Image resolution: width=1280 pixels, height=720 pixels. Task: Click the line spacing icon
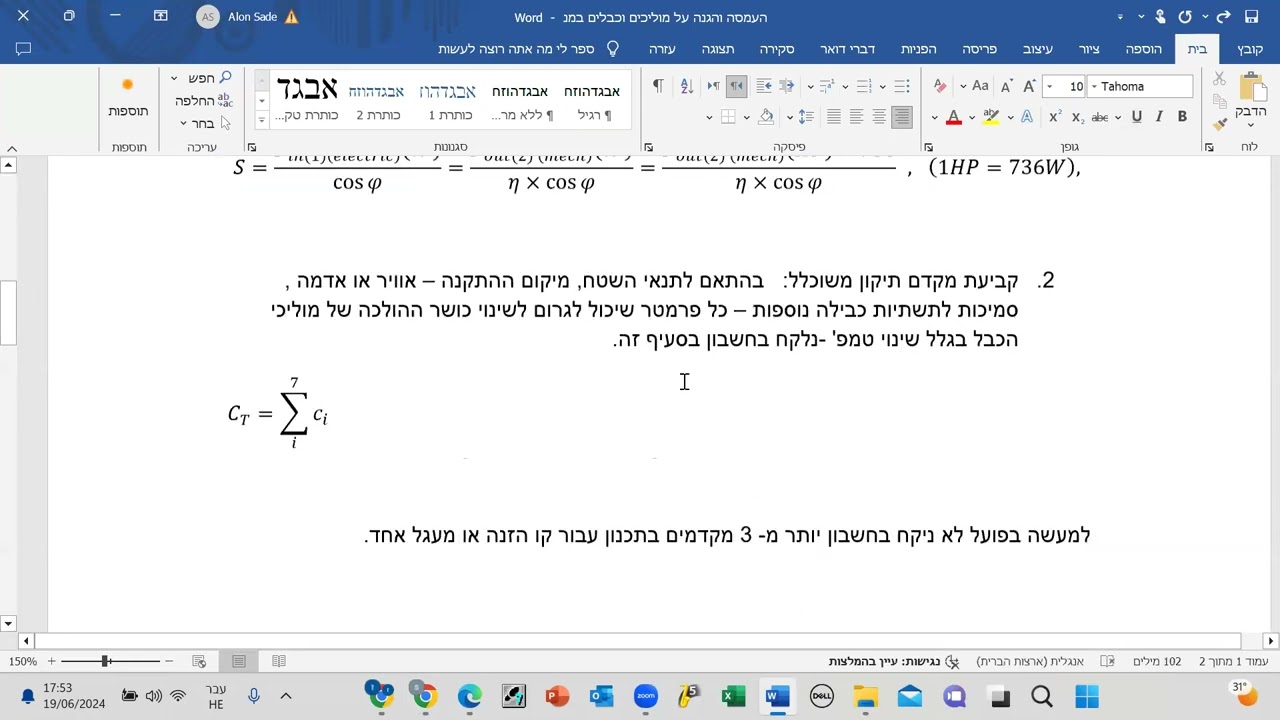pyautogui.click(x=805, y=117)
